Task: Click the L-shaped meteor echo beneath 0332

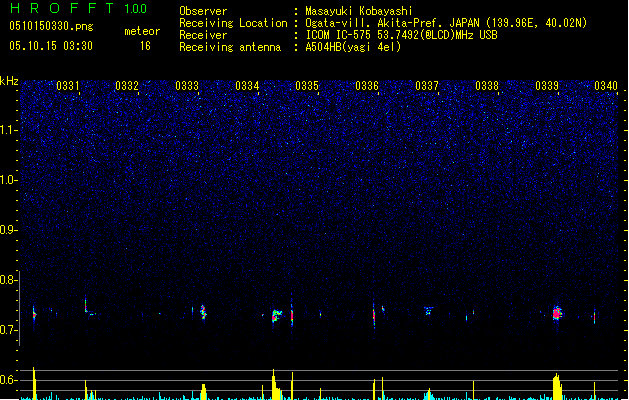Action: tap(89, 308)
